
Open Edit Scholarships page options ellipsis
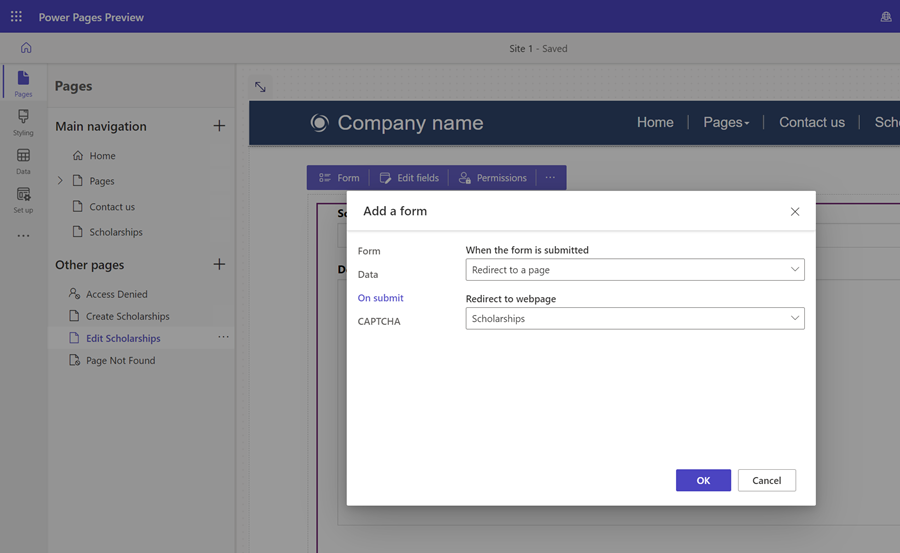click(223, 337)
